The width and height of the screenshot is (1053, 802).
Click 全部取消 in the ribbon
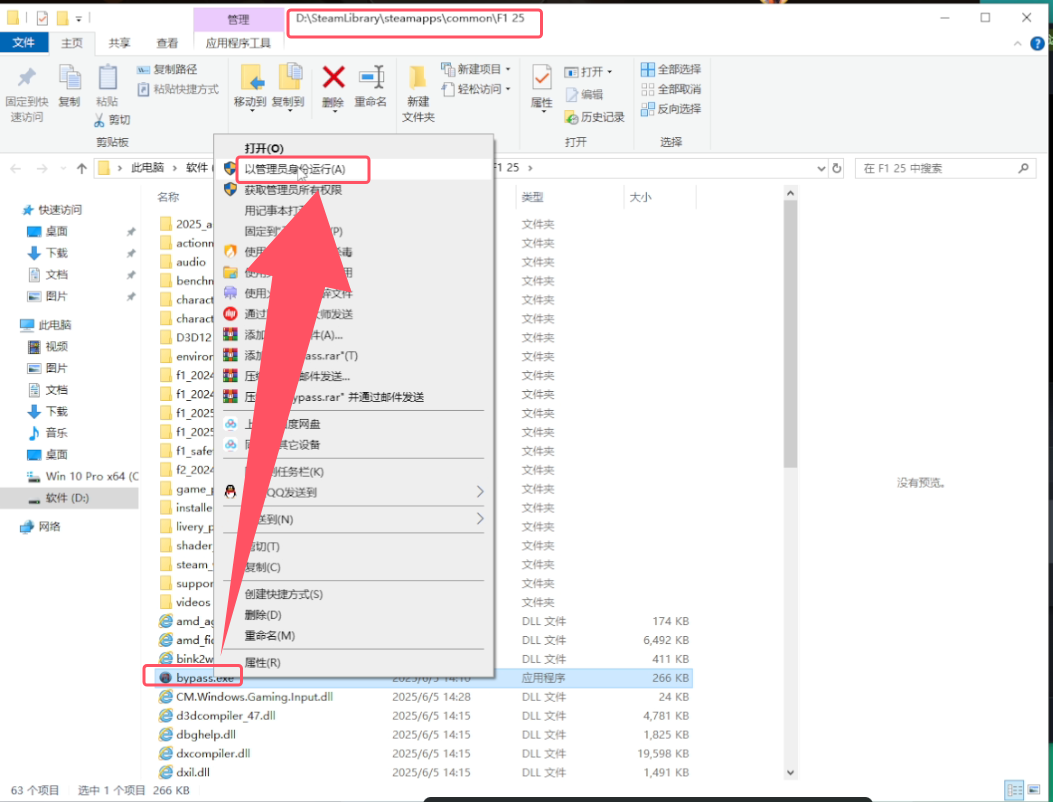point(670,89)
